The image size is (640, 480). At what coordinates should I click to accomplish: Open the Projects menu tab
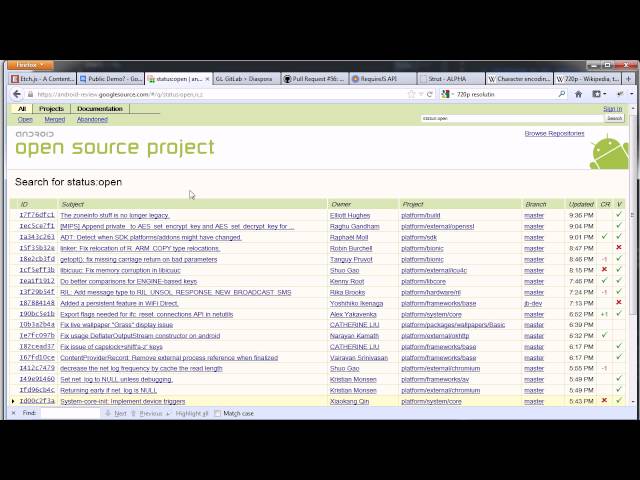(x=51, y=109)
